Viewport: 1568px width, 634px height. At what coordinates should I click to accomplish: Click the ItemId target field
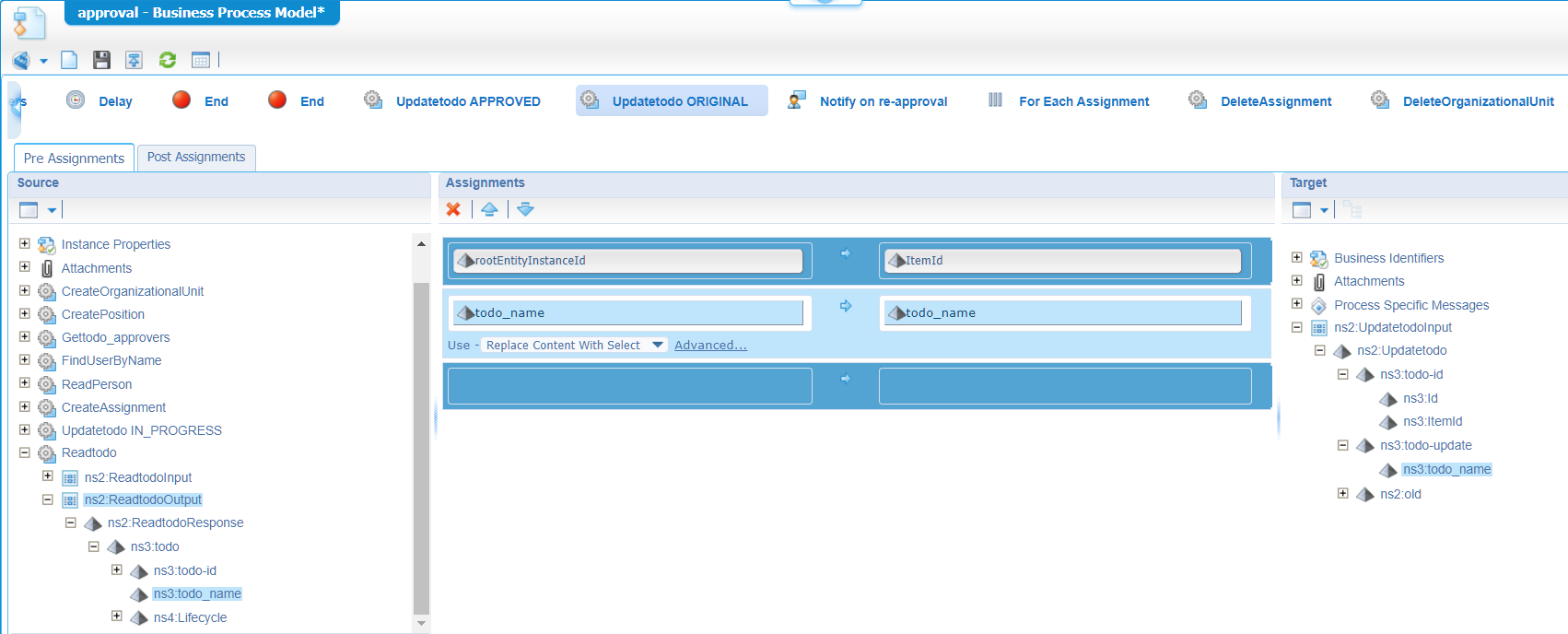coord(1062,261)
